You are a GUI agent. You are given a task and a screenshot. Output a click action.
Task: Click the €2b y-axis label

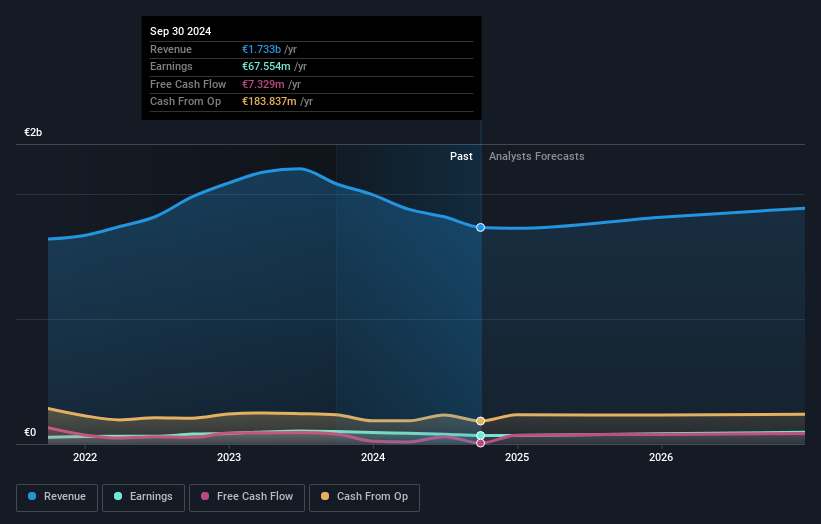click(33, 132)
